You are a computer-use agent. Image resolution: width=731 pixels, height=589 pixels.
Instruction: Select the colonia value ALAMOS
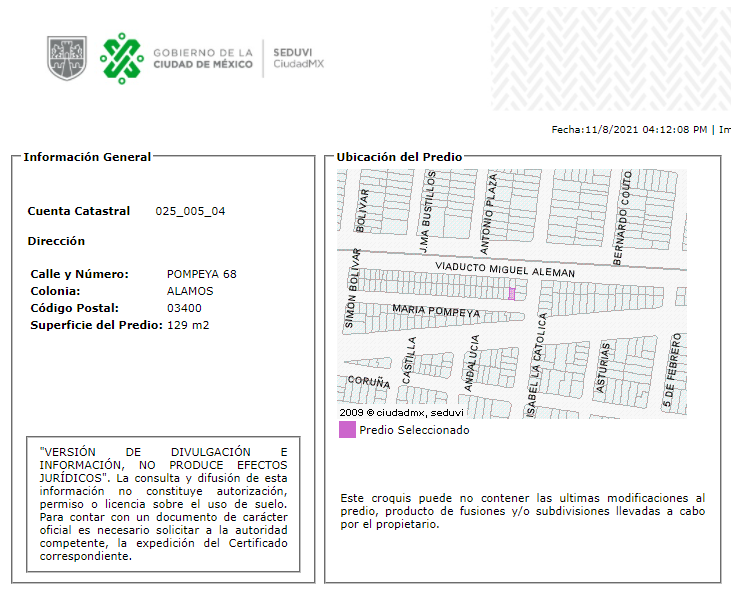pyautogui.click(x=190, y=291)
